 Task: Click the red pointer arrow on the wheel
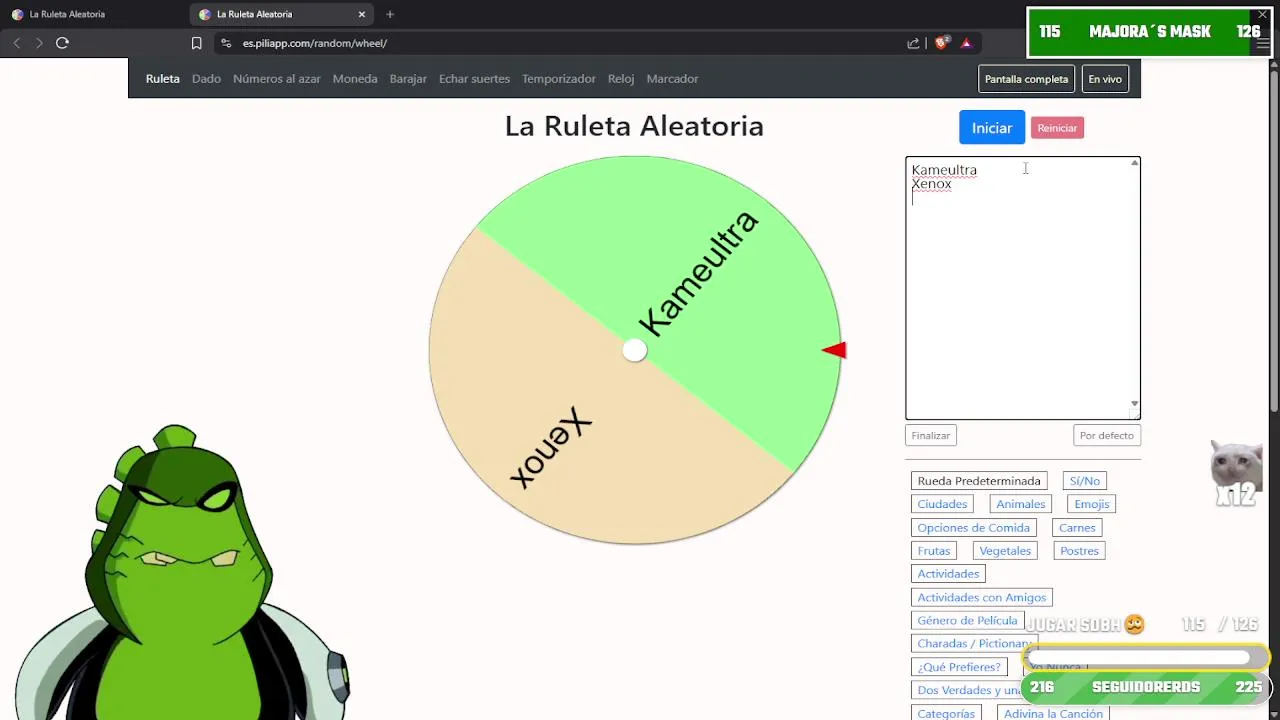pyautogui.click(x=834, y=349)
